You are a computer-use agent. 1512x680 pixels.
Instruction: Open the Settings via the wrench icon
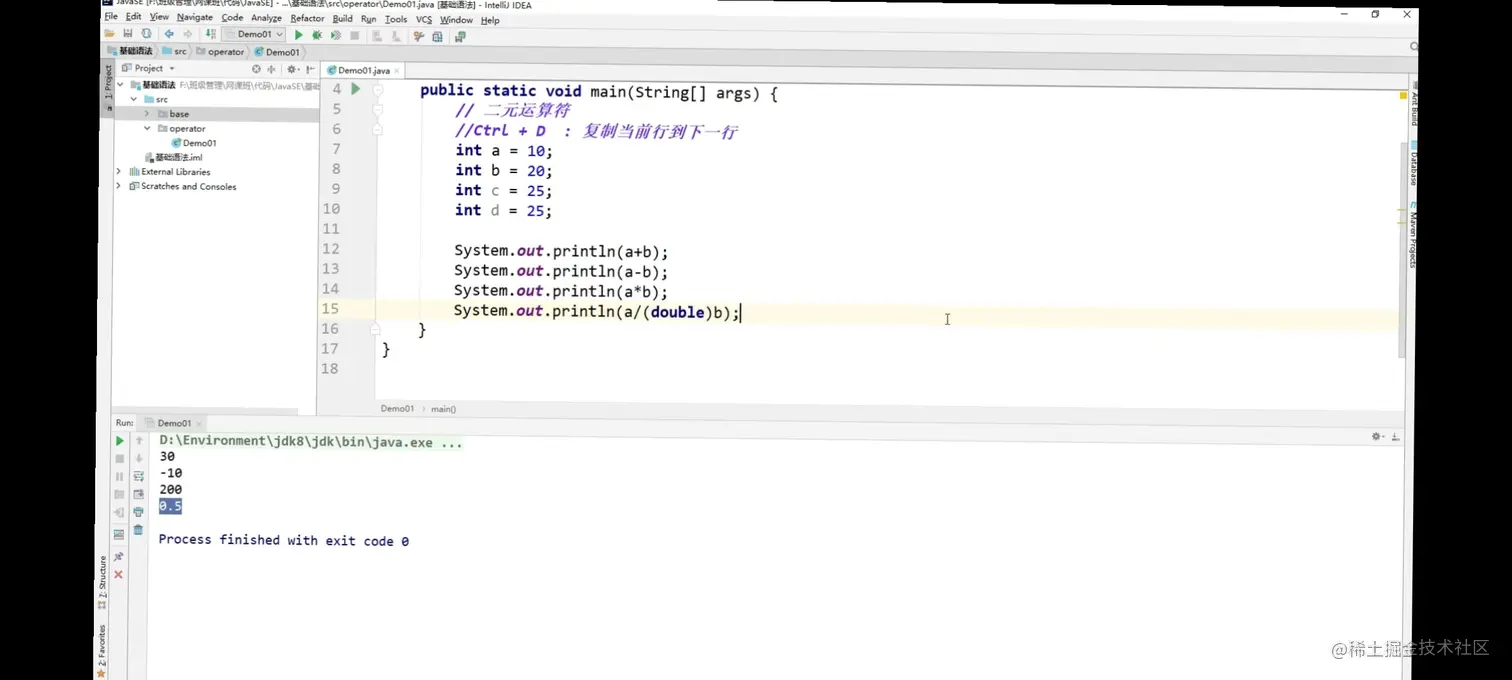(x=417, y=34)
